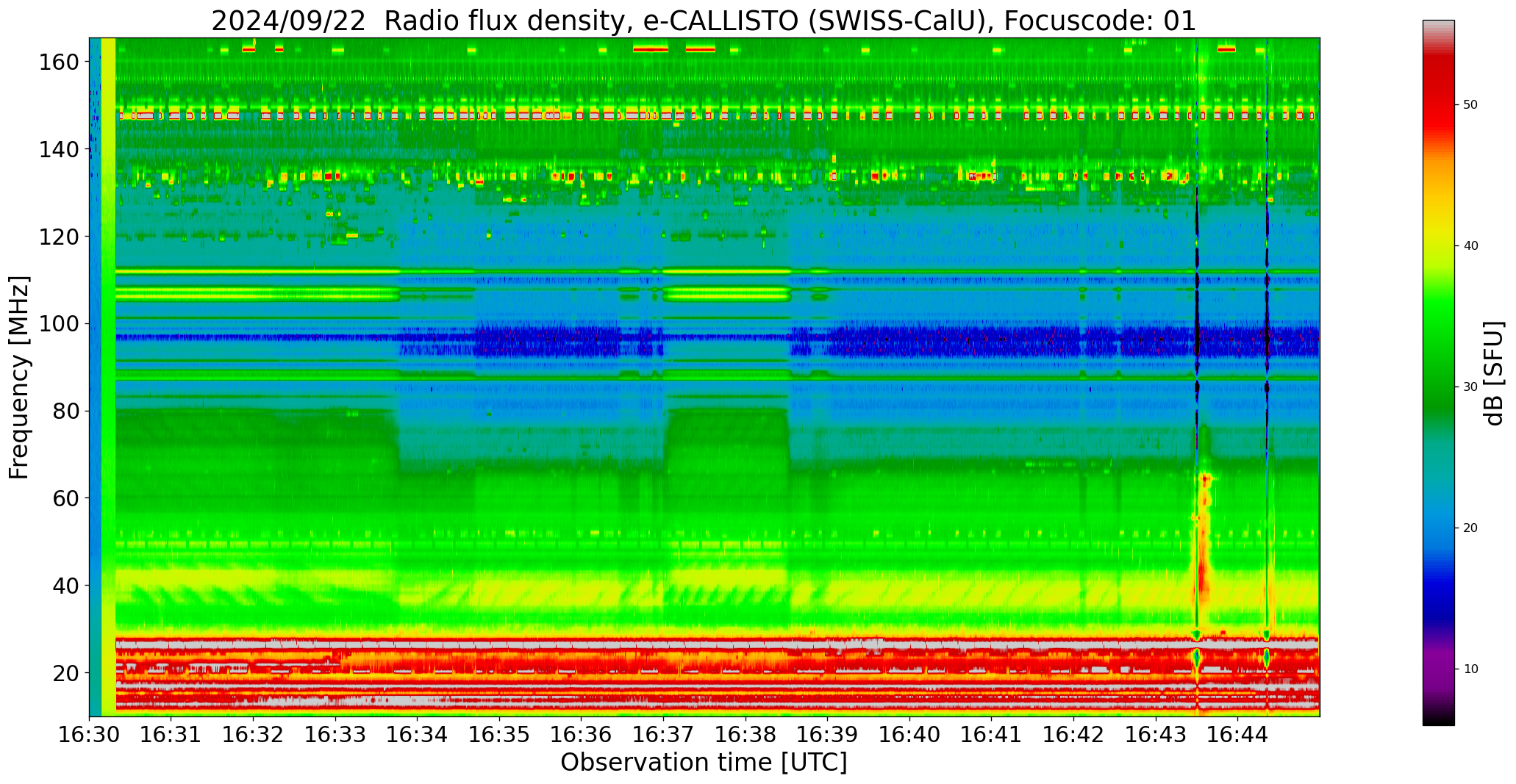
Task: Select the 16:31 time tick label
Action: pyautogui.click(x=171, y=734)
